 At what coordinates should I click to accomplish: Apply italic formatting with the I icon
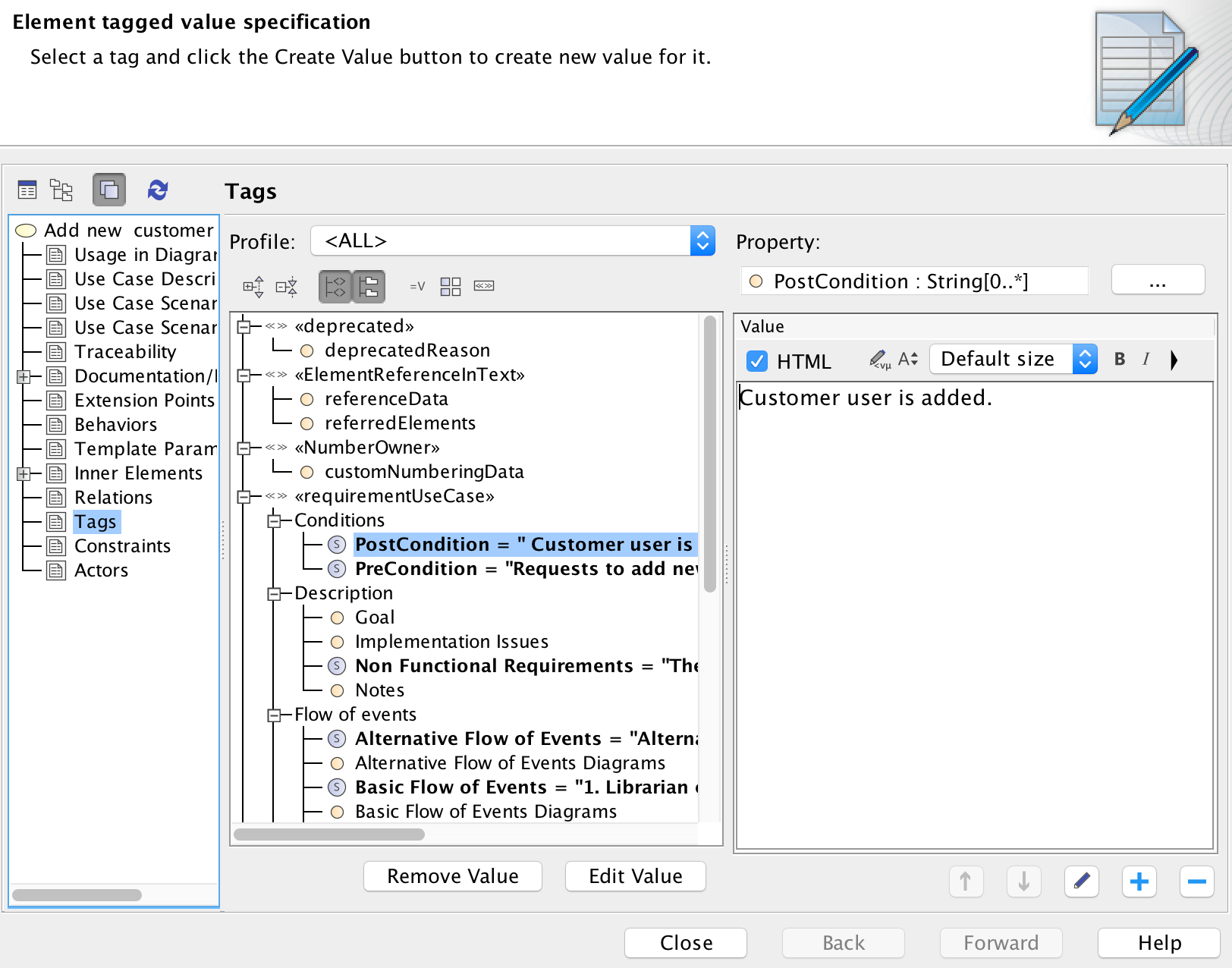1146,360
